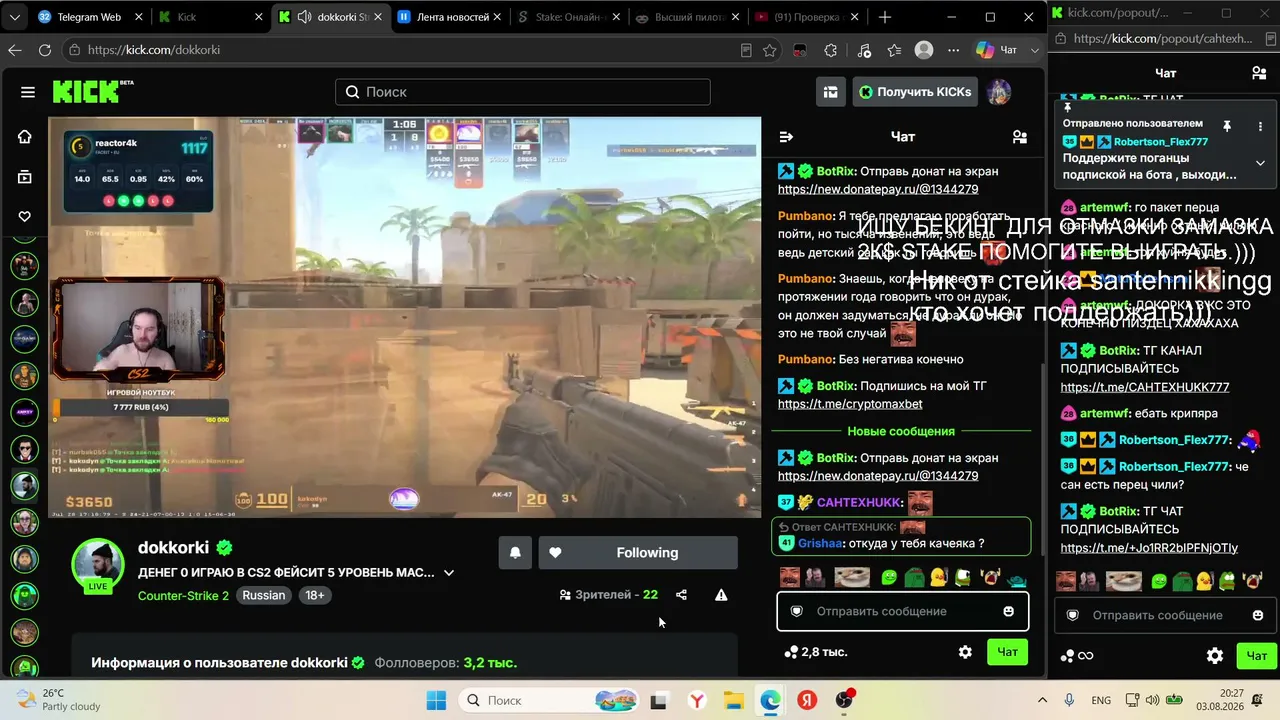Open main chat settings gear

coord(965,652)
